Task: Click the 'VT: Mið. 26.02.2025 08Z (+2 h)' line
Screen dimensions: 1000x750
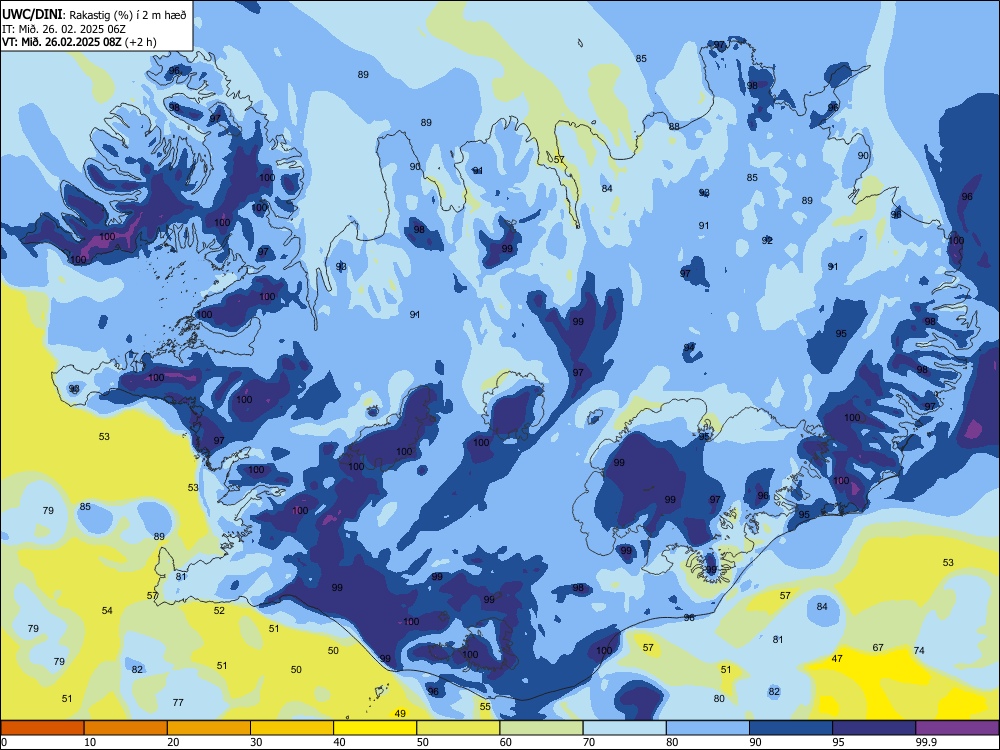Action: (79, 42)
